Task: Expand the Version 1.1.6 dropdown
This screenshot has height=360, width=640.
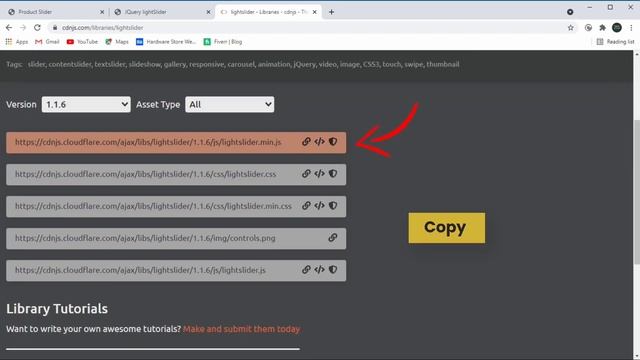Action: pyautogui.click(x=86, y=104)
